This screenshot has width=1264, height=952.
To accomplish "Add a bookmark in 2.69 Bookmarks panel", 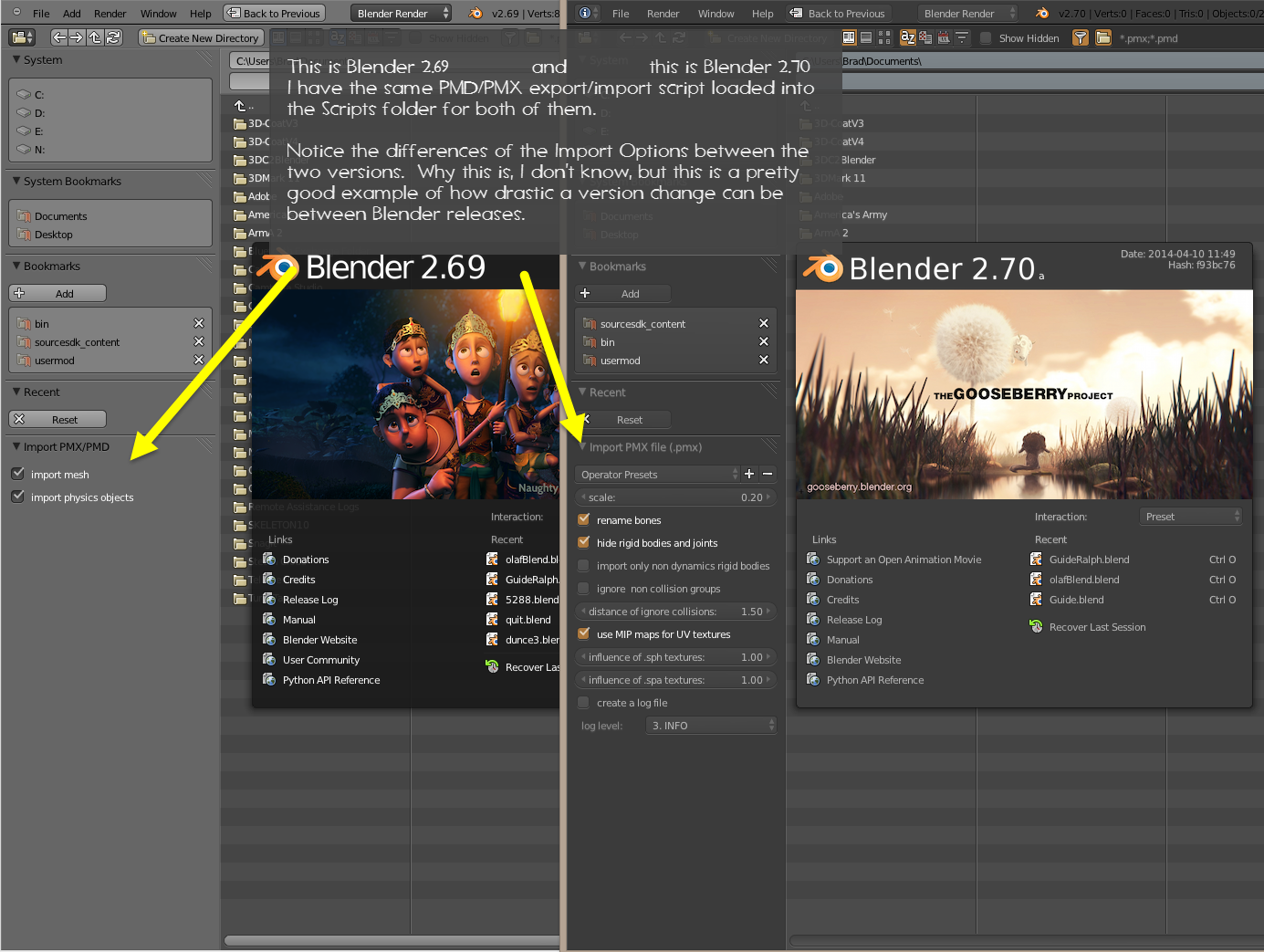I will click(57, 293).
